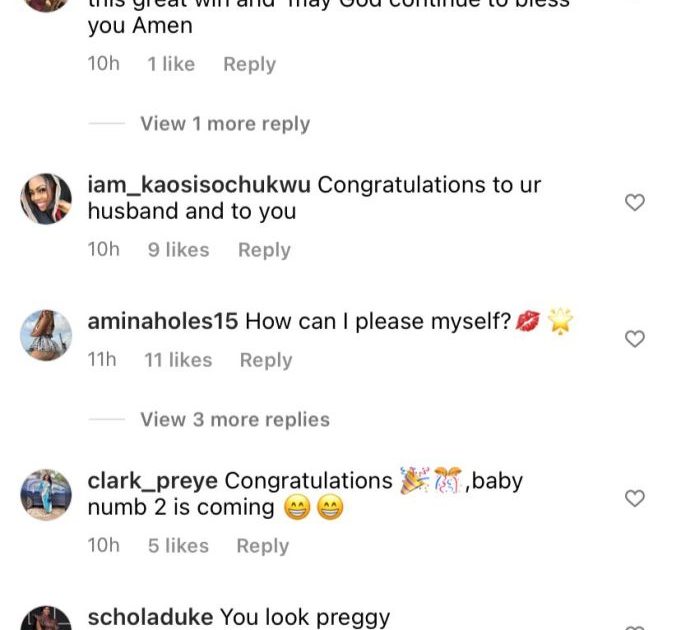Reply to the comment ending 'you Amen'
The height and width of the screenshot is (630, 681).
tap(249, 64)
